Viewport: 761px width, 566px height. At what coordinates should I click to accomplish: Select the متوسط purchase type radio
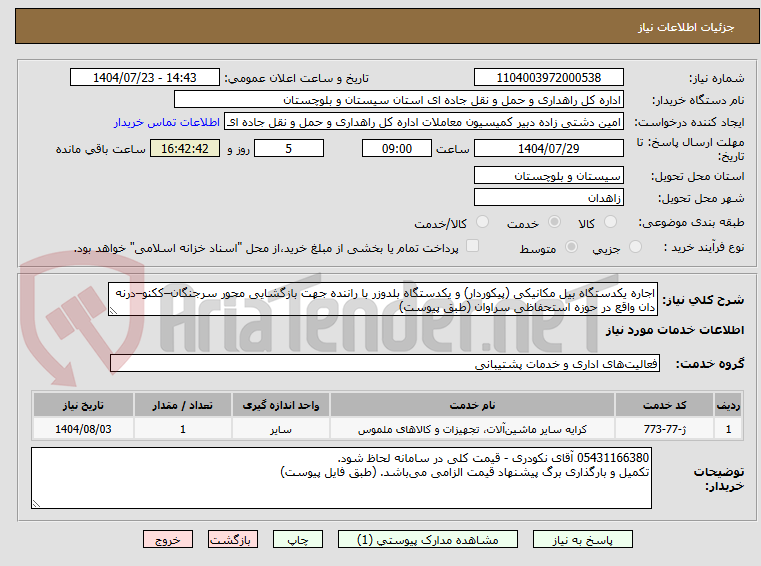tap(572, 247)
